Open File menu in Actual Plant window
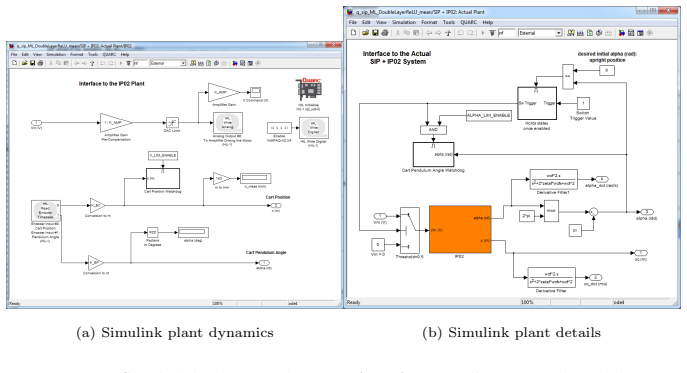Viewport: 687px width, 373px height. (x=353, y=22)
